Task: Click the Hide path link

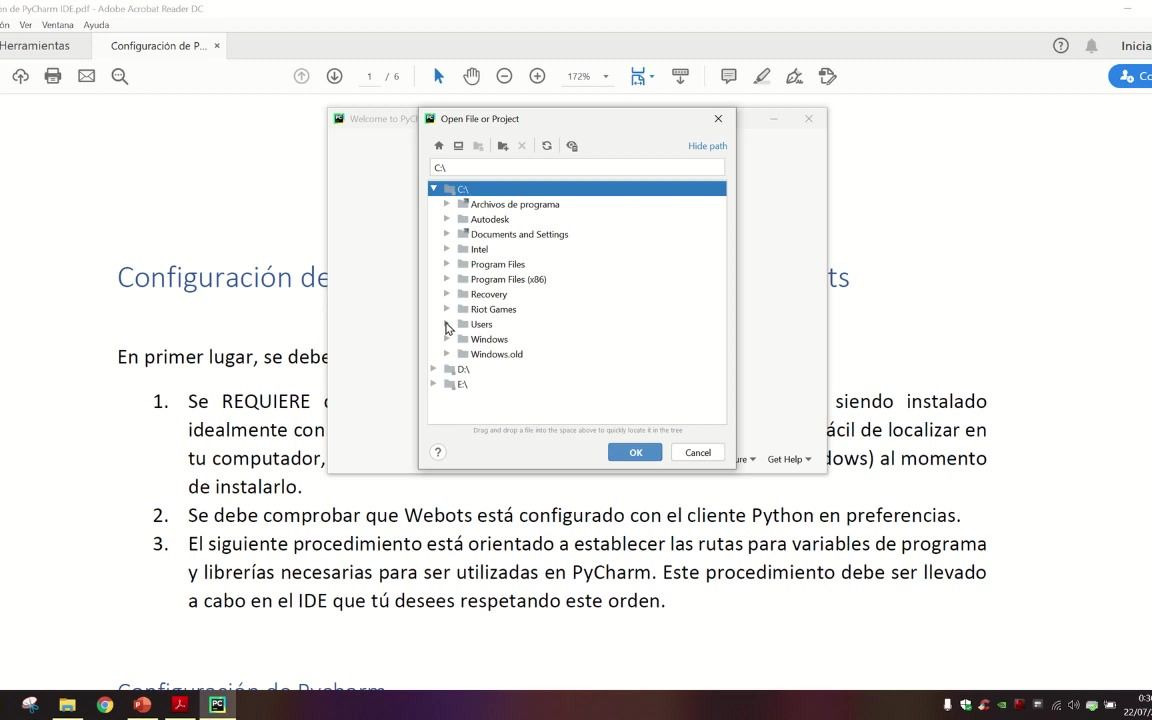Action: click(x=708, y=146)
